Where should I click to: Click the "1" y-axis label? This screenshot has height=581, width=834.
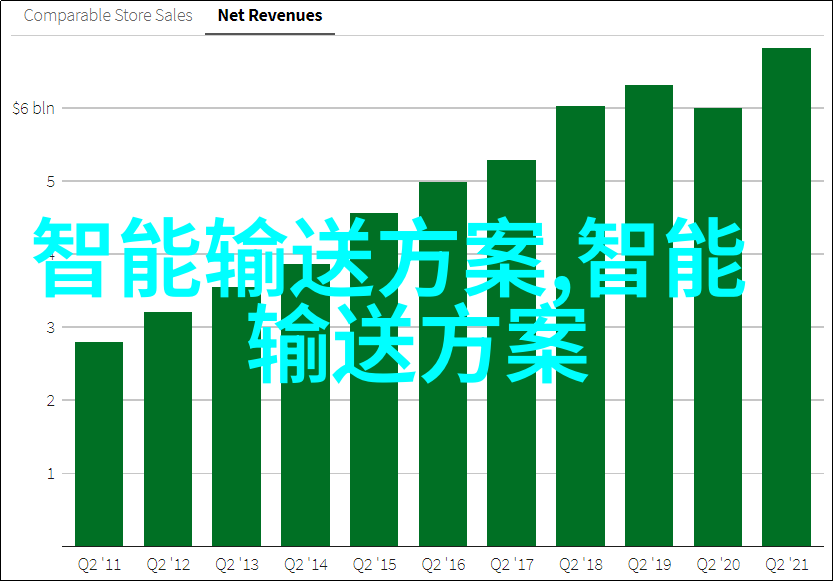(x=51, y=474)
